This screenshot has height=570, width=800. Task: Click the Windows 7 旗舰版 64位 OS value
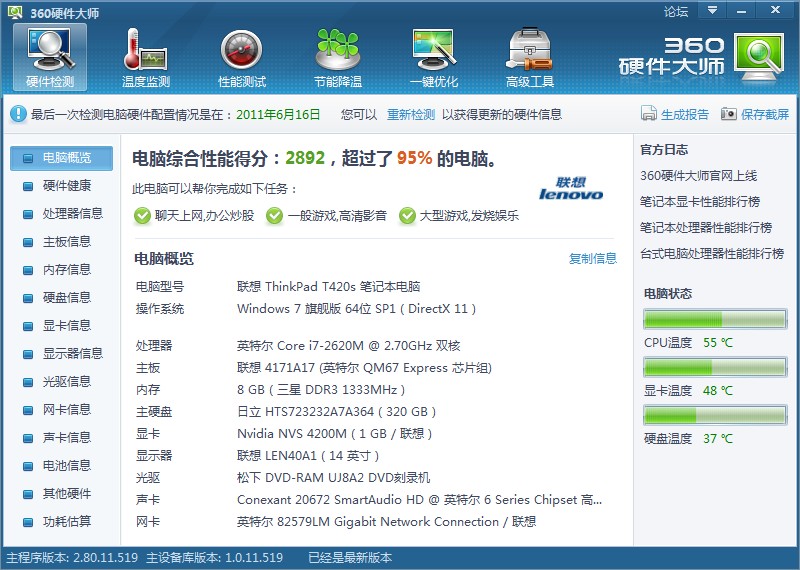[x=356, y=309]
